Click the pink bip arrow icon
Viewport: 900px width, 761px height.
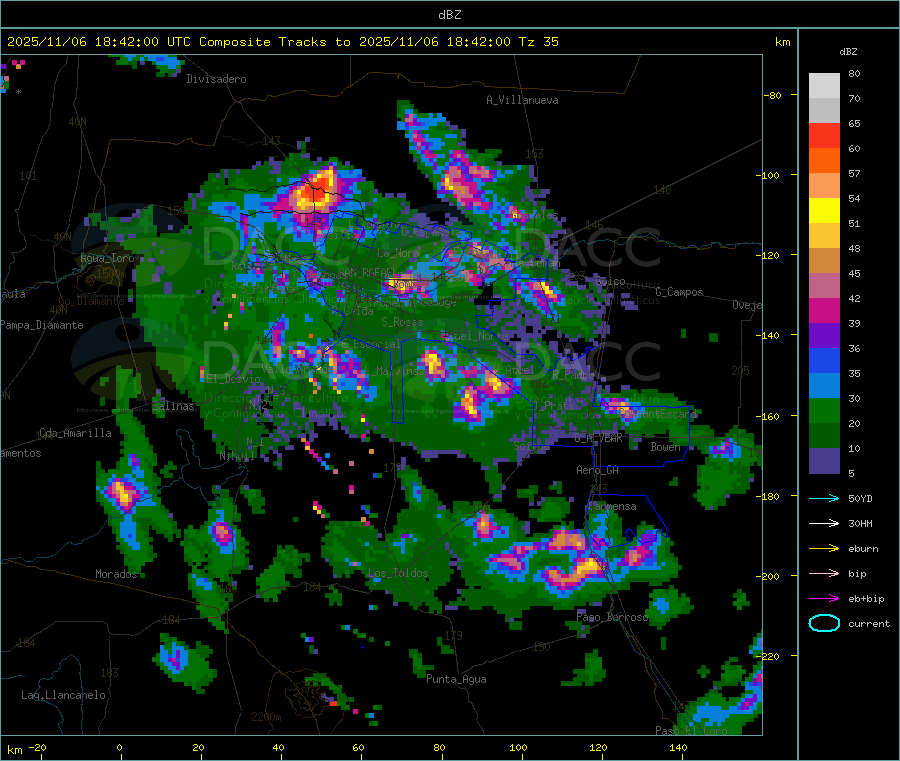(x=824, y=573)
